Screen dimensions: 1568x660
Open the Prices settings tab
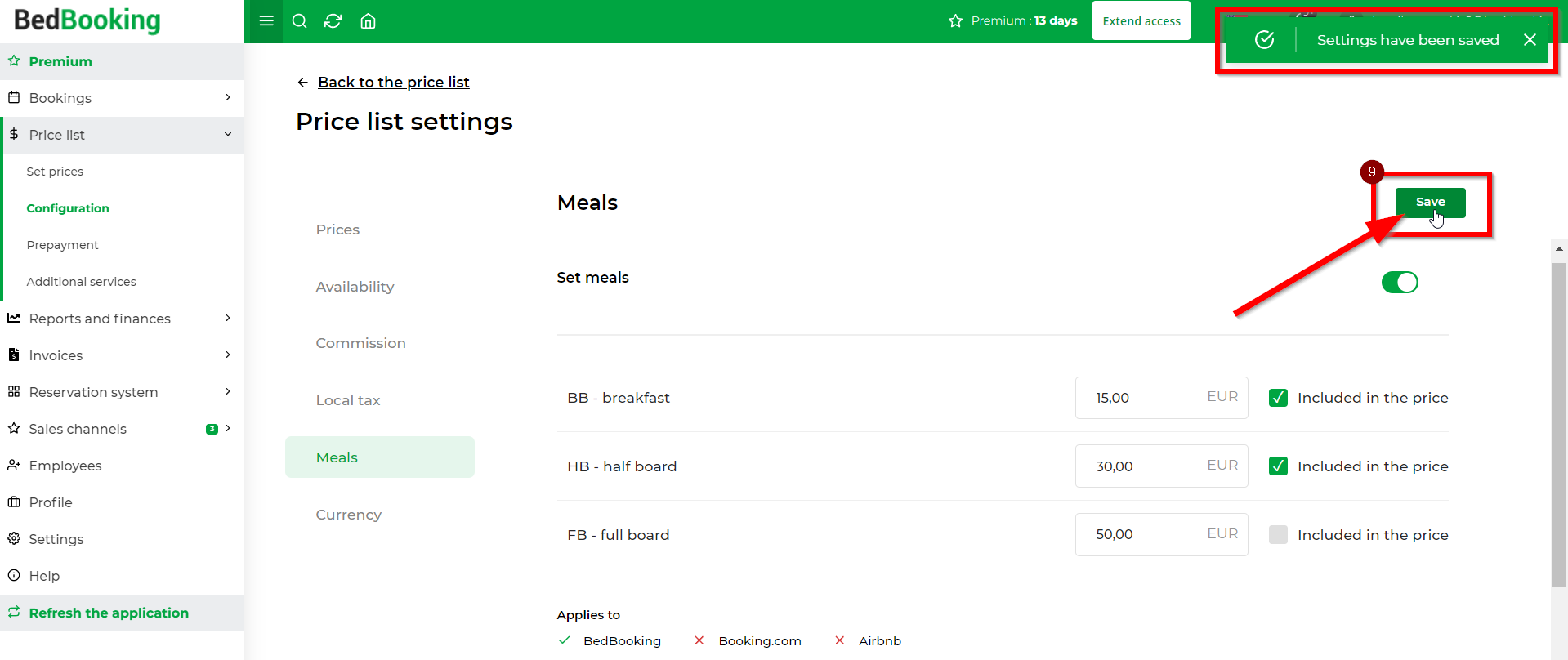[337, 230]
